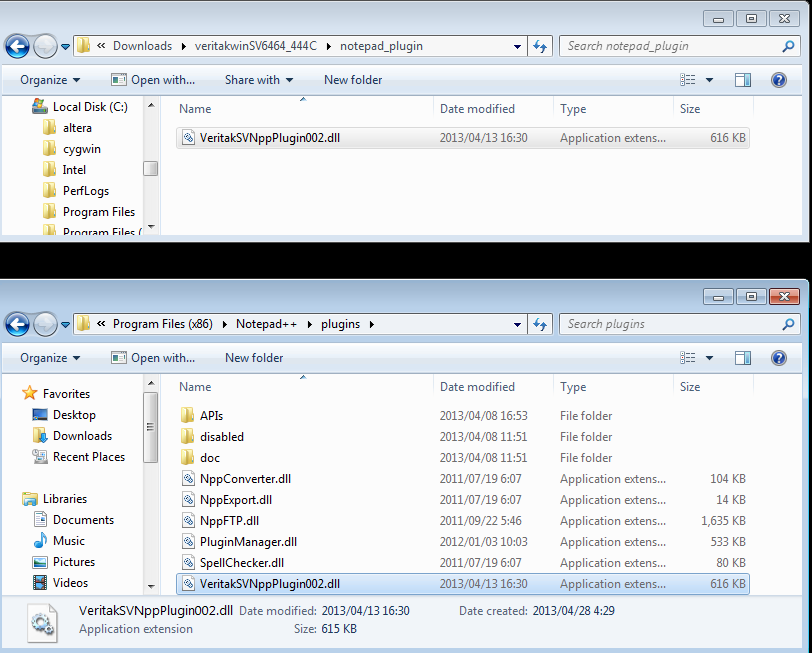This screenshot has height=653, width=812.
Task: Open Music library
Action: point(59,541)
